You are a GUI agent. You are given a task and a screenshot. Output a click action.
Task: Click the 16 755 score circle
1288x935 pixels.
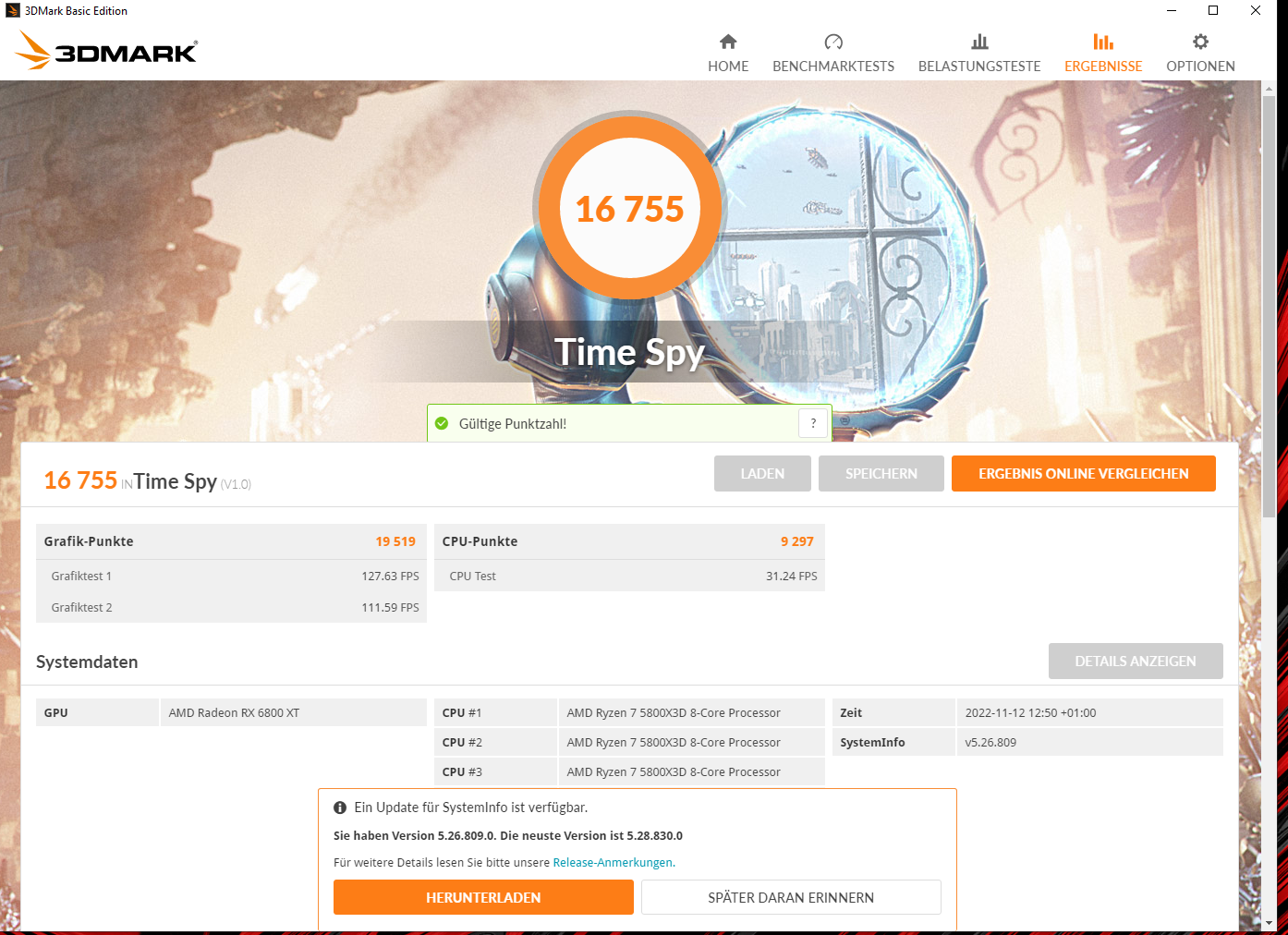629,209
